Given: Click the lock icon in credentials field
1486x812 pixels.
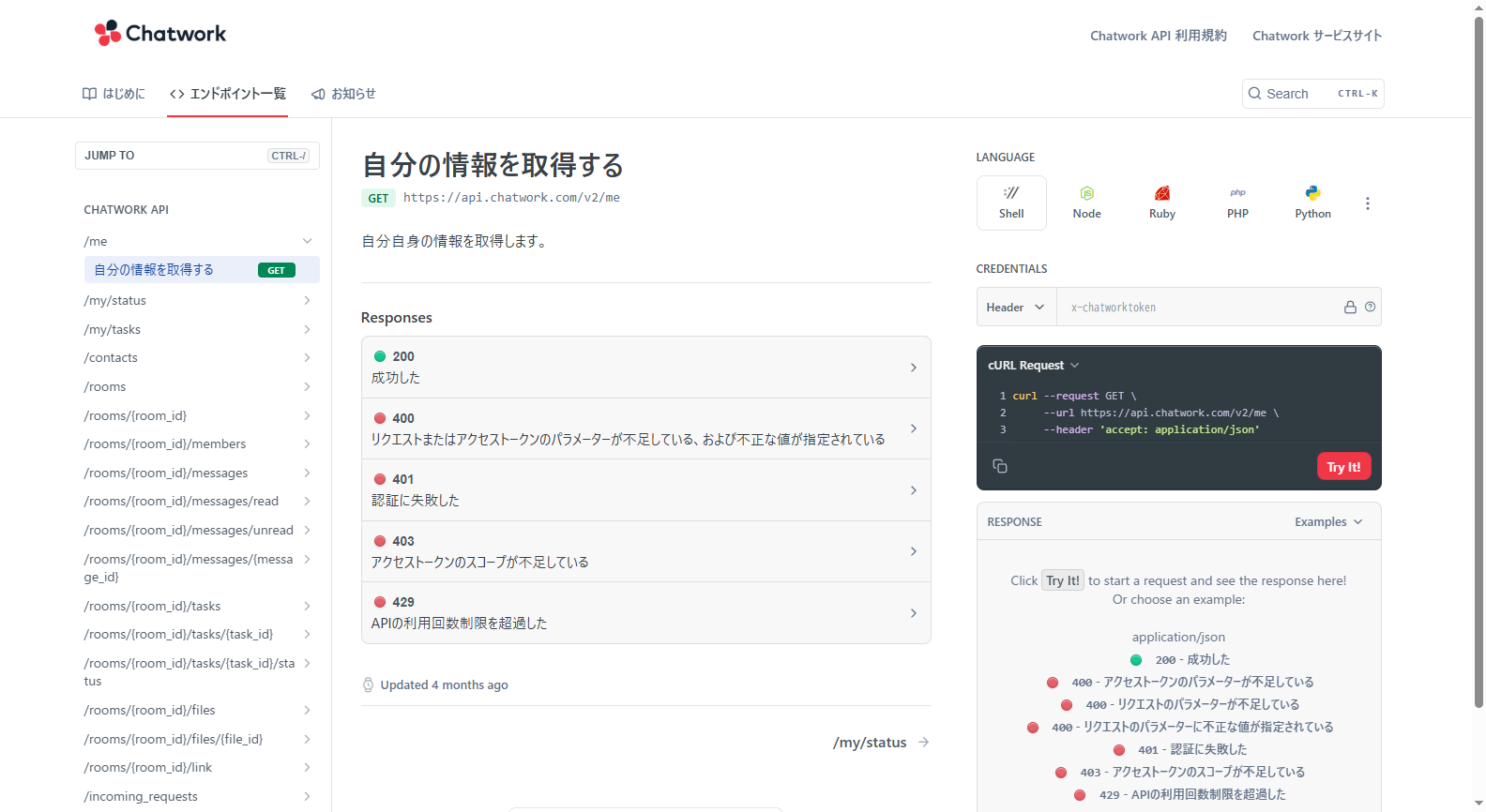Looking at the screenshot, I should (x=1350, y=308).
